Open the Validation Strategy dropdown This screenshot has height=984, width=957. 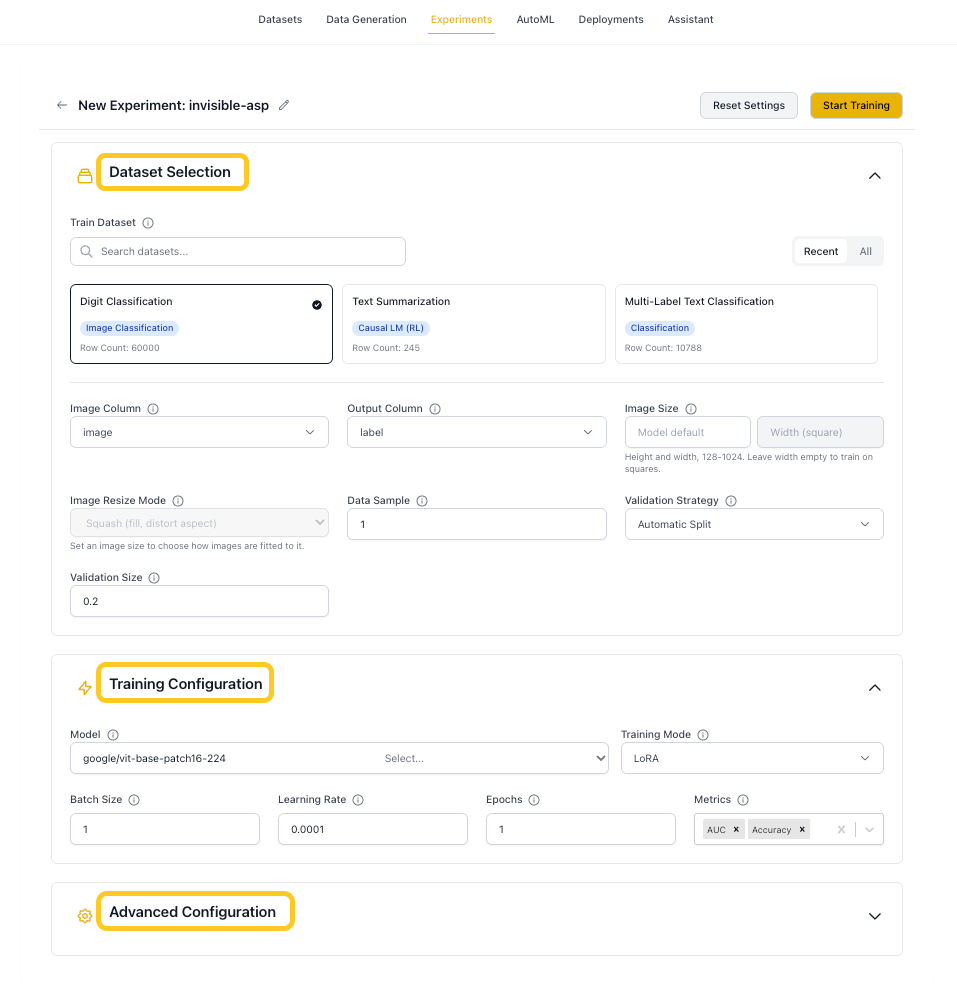[x=754, y=524]
